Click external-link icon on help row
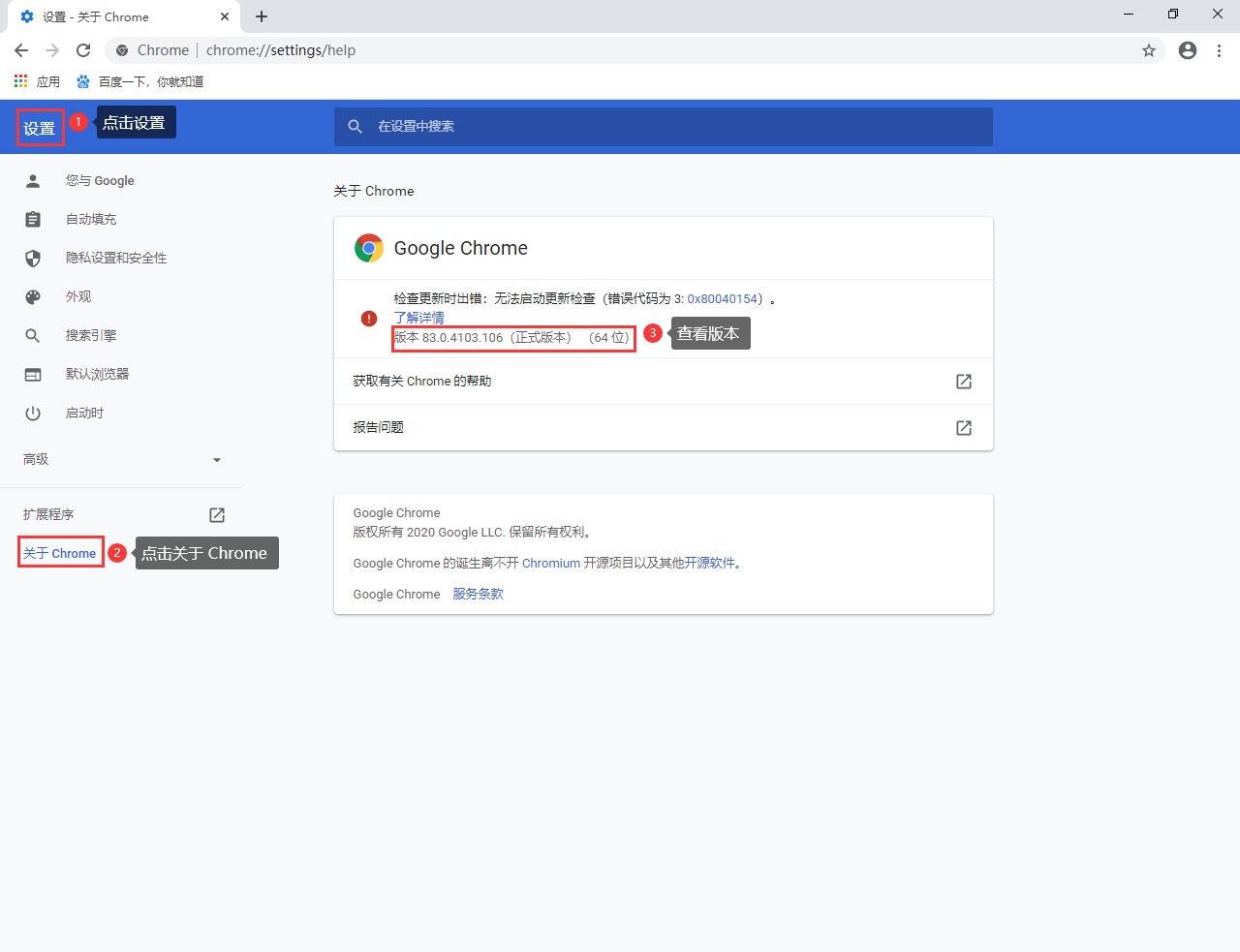1240x952 pixels. point(964,382)
